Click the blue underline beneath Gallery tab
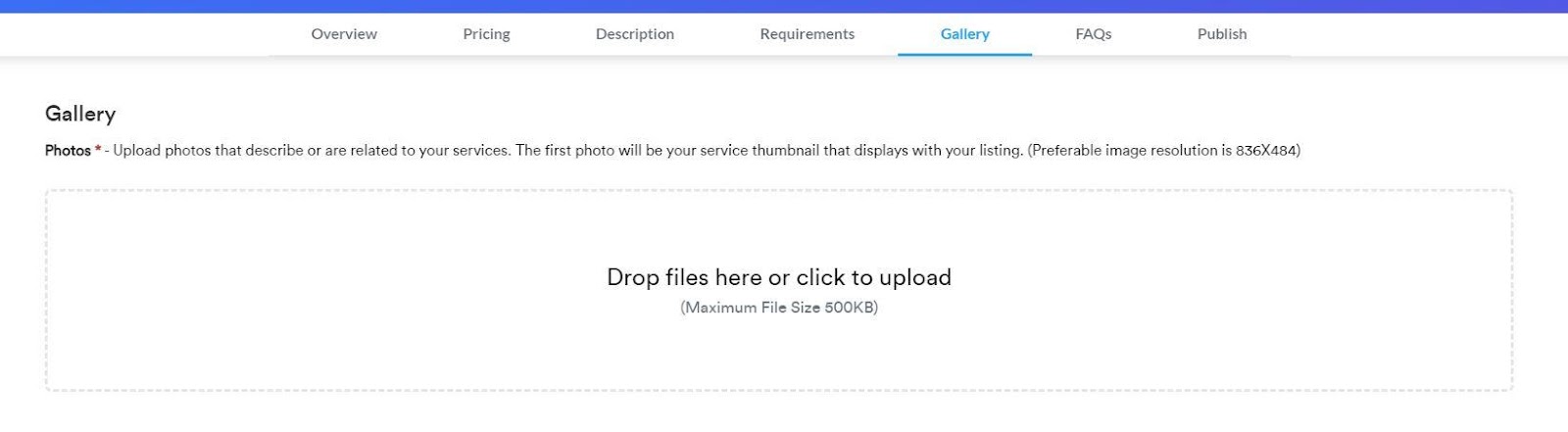The height and width of the screenshot is (432, 1568). pyautogui.click(x=964, y=55)
